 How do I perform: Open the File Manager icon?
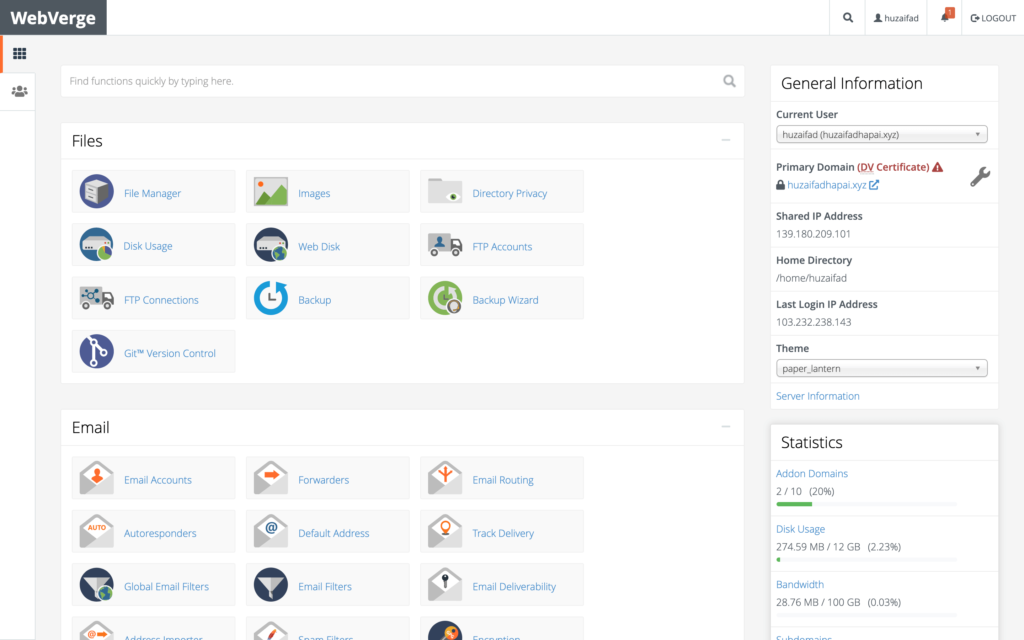[97, 191]
